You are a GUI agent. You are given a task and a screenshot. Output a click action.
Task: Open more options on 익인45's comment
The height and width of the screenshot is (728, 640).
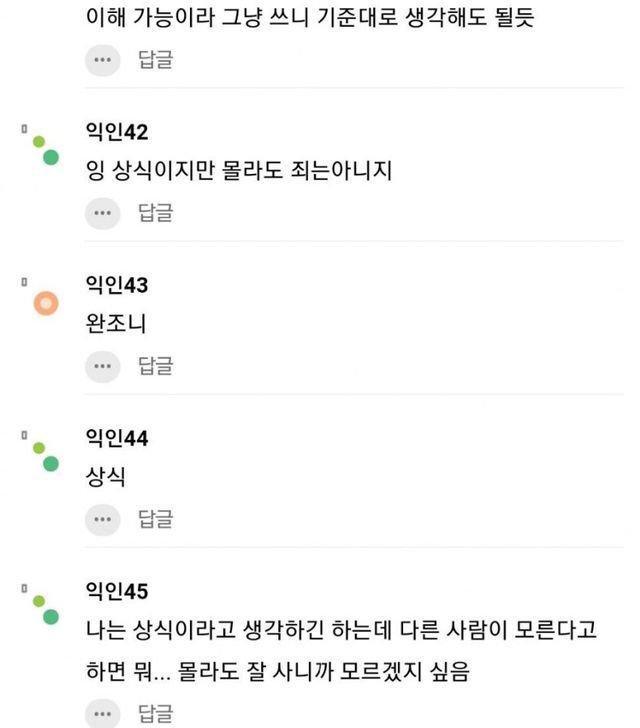pyautogui.click(x=102, y=714)
